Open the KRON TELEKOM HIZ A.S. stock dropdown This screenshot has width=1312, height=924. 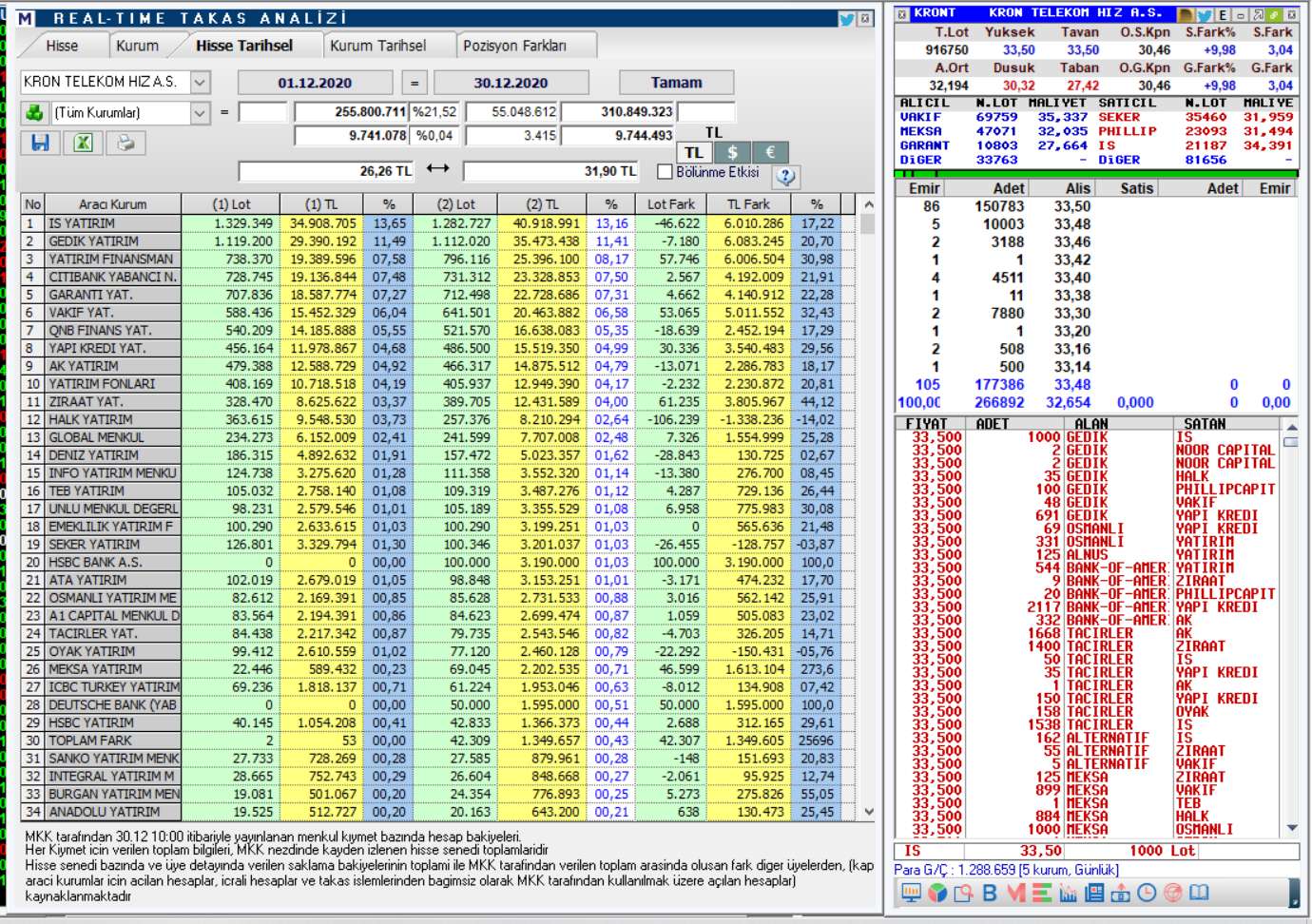[200, 83]
